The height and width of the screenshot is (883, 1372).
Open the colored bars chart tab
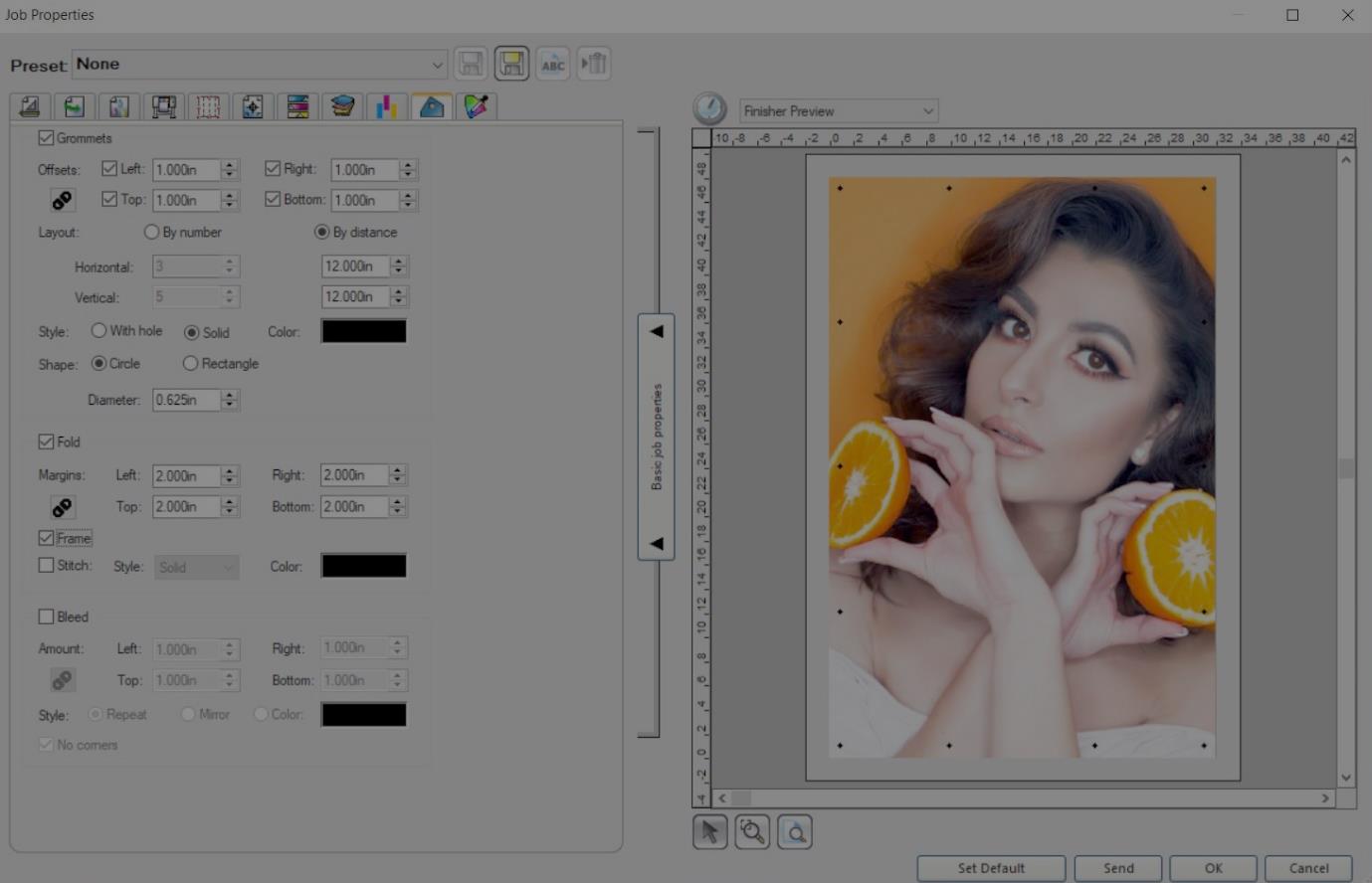point(387,106)
